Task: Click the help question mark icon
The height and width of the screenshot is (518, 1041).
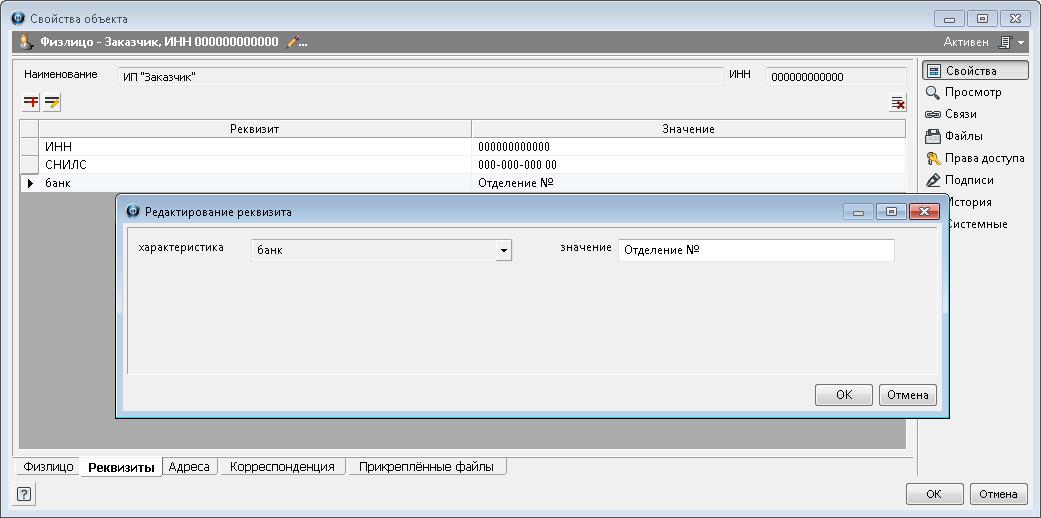Action: [24, 494]
